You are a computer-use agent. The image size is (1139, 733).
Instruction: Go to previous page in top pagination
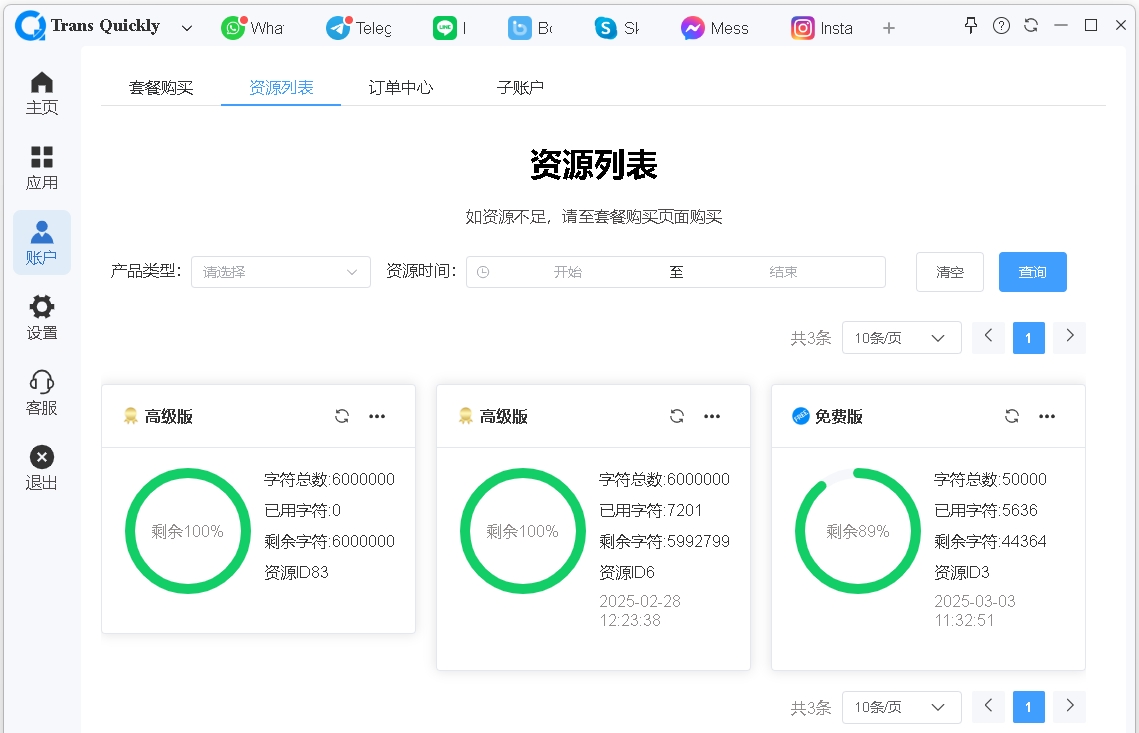pos(988,336)
